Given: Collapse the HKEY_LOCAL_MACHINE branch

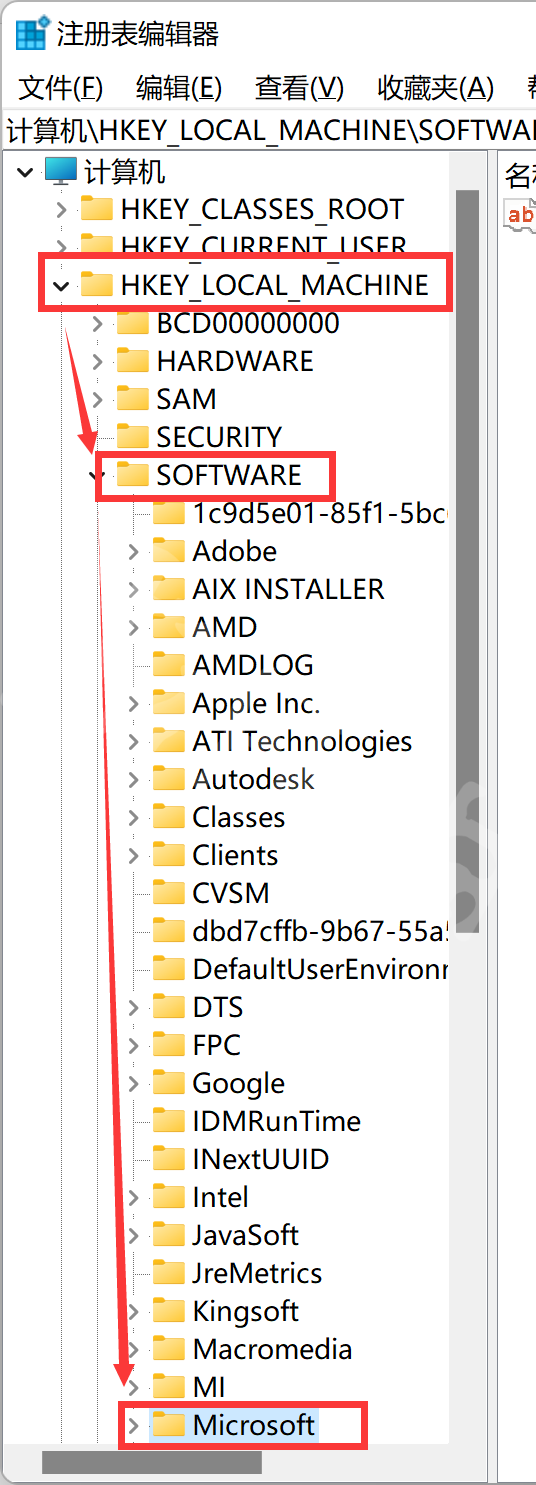Looking at the screenshot, I should 61,286.
